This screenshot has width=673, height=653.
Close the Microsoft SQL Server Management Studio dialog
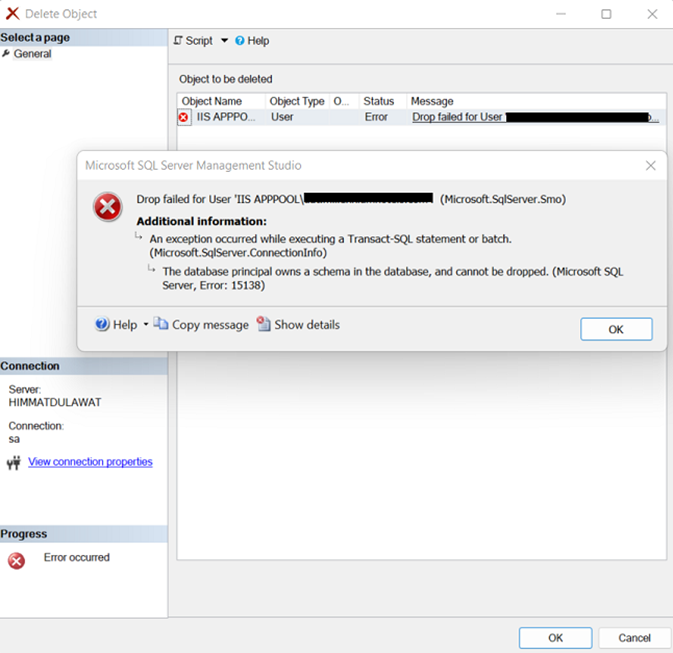tap(650, 165)
